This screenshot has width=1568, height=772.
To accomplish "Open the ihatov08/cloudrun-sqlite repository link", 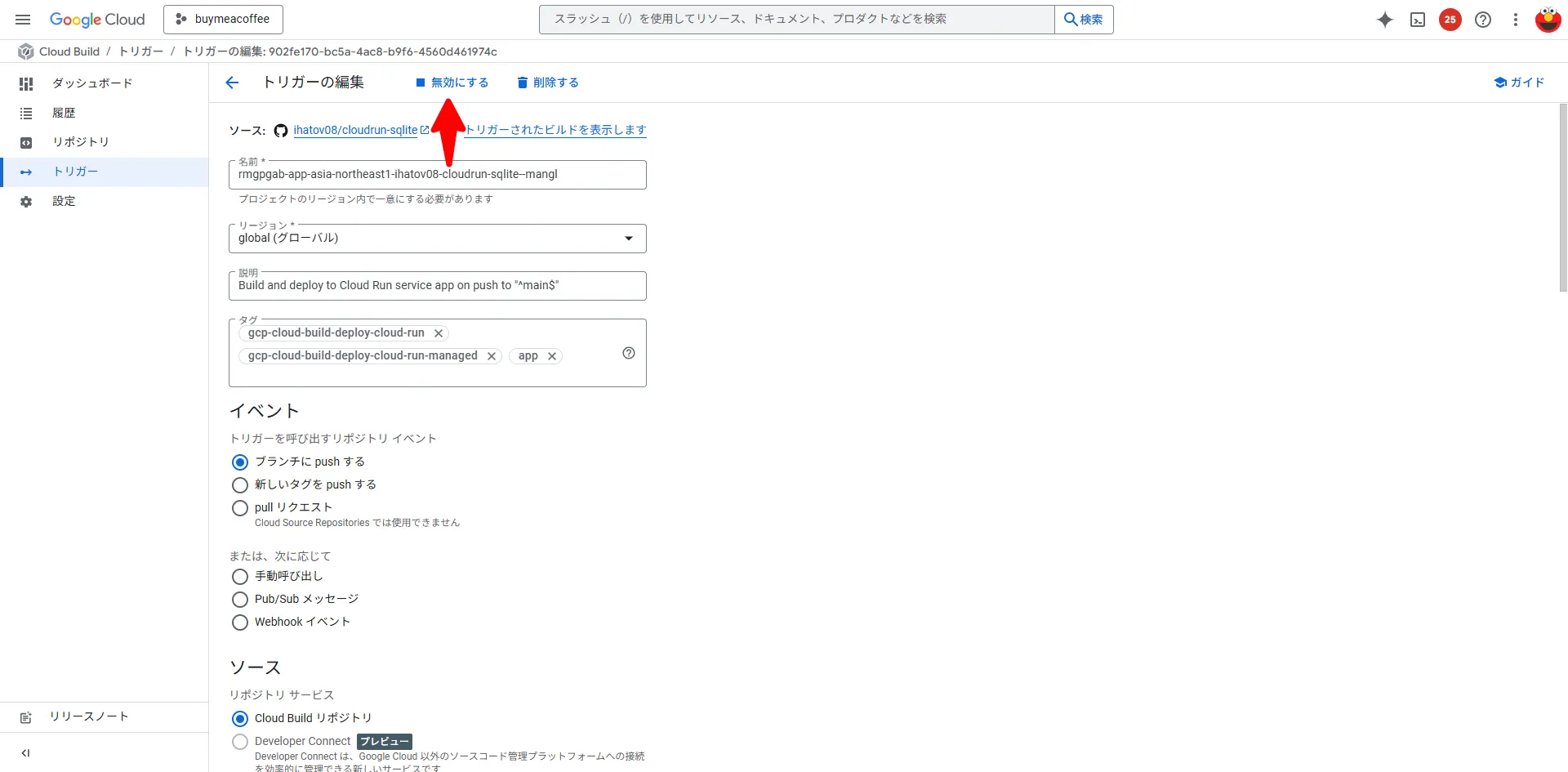I will point(354,130).
